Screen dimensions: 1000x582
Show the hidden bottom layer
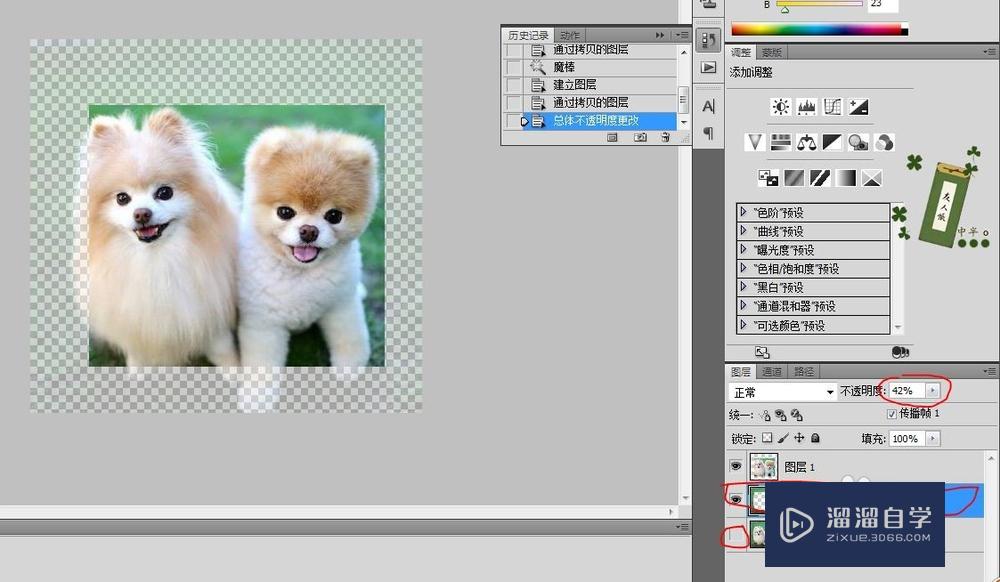[x=736, y=537]
